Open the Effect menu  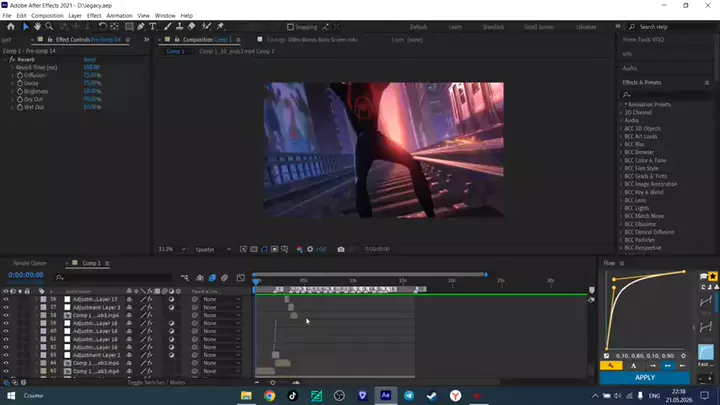tap(94, 16)
